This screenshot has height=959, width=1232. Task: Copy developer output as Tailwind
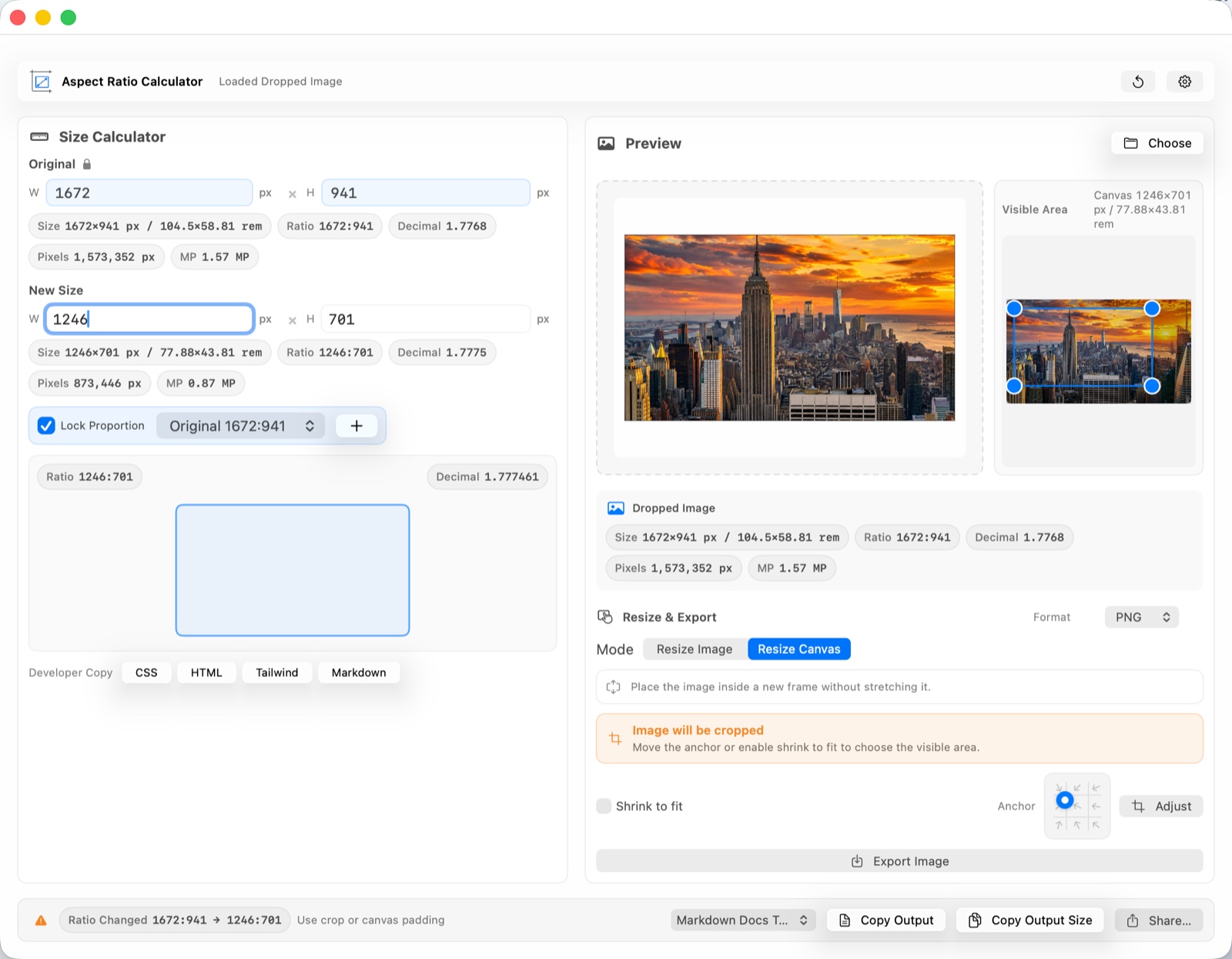point(277,672)
